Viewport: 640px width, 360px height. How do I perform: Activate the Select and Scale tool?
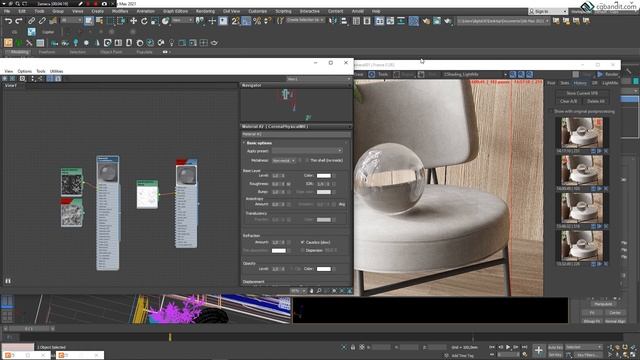point(155,20)
